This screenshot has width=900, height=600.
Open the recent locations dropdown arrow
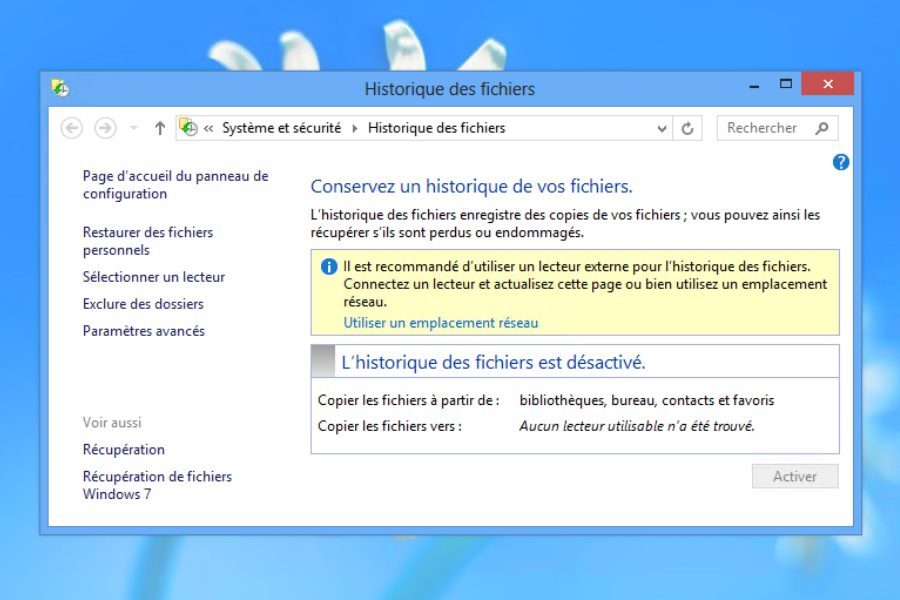[134, 128]
